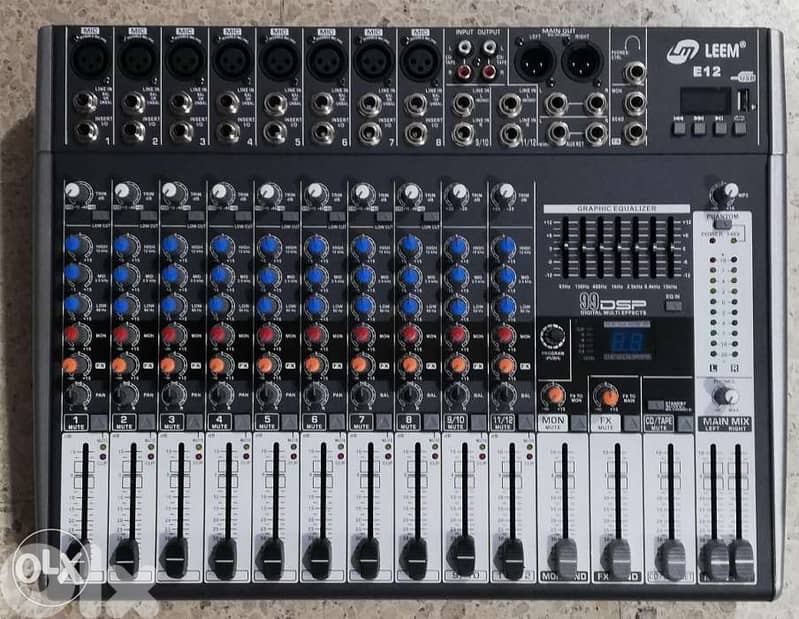Click the channel 4 LINE IN jack
The width and height of the screenshot is (799, 619).
[x=227, y=103]
